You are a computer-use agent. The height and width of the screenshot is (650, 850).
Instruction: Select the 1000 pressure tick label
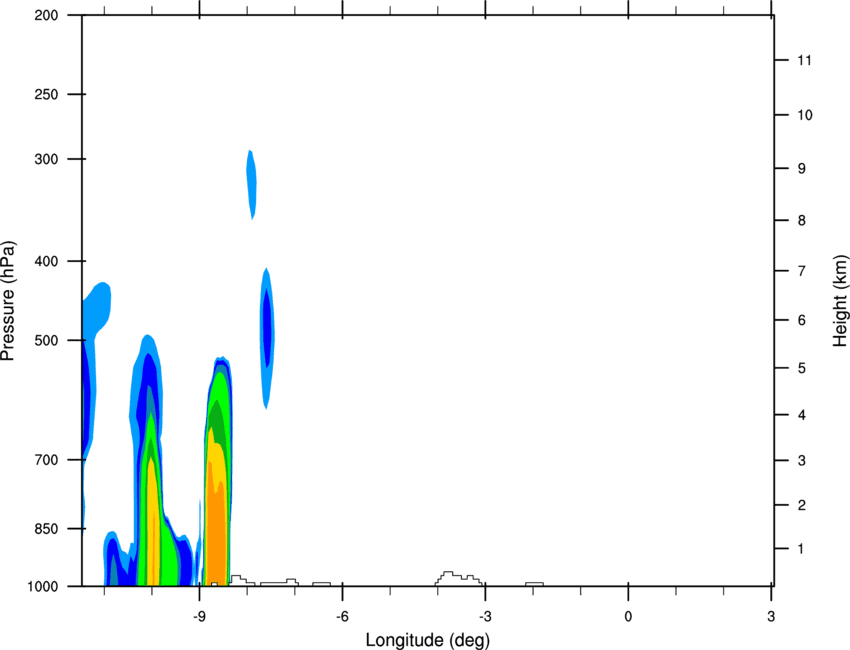(43, 587)
